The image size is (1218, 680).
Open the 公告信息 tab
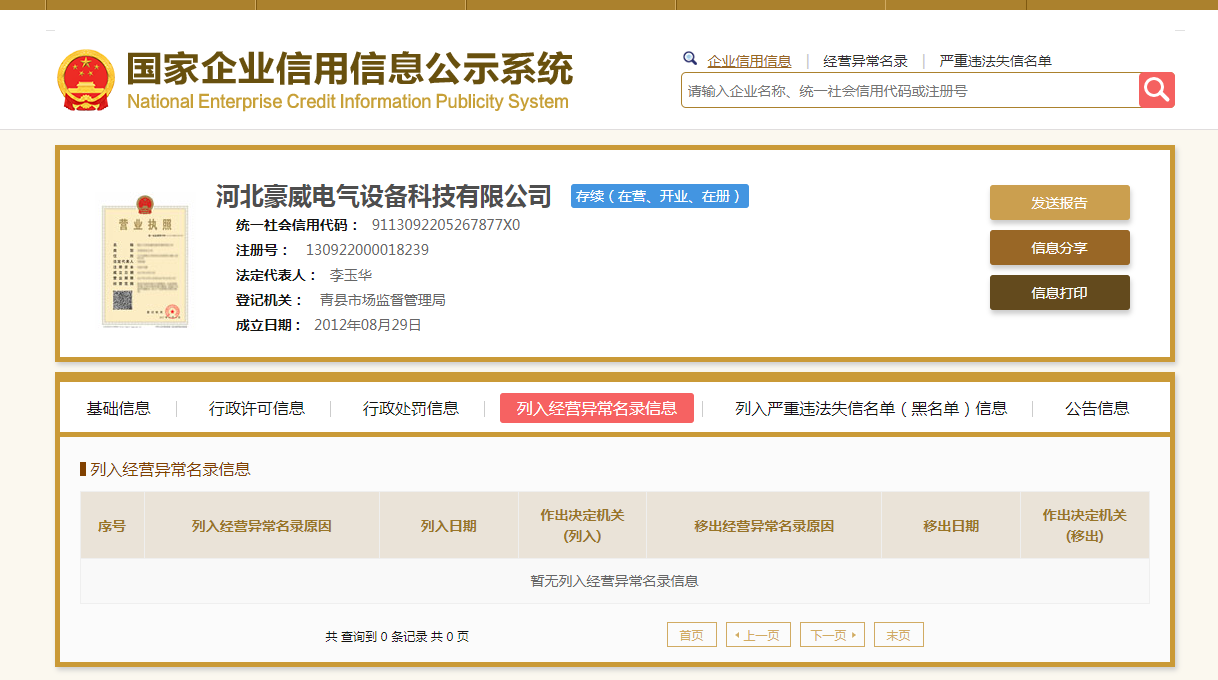[1097, 408]
